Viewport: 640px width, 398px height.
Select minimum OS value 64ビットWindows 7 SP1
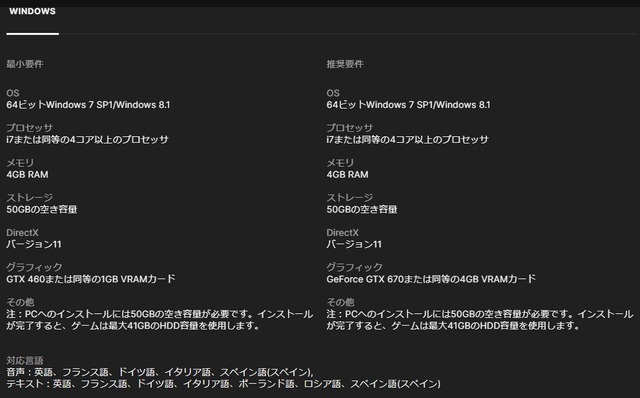[x=88, y=105]
